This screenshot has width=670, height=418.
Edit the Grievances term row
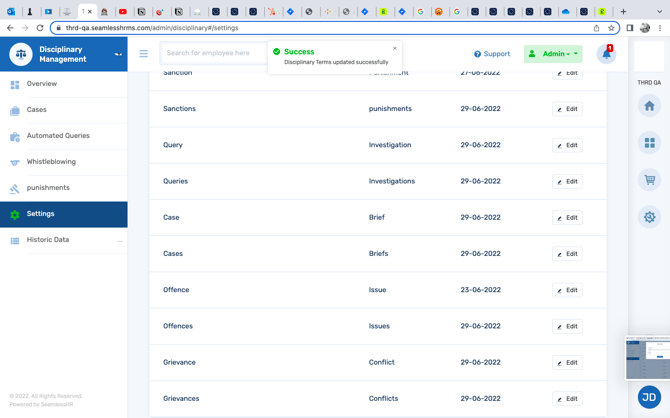pos(567,399)
